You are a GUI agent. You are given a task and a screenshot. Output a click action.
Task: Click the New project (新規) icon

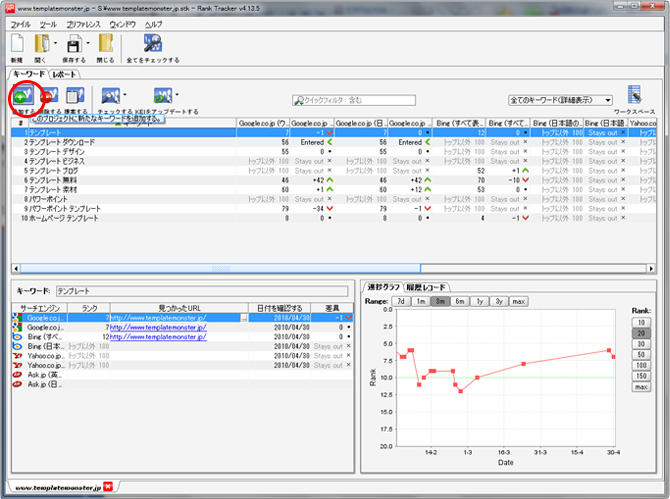pyautogui.click(x=17, y=44)
